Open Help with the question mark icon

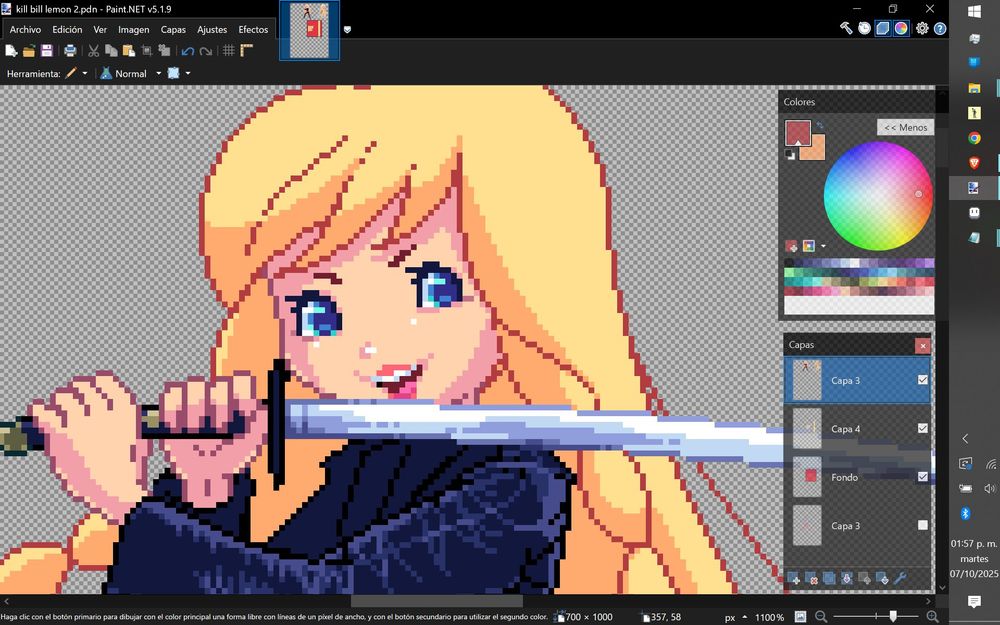pos(940,28)
